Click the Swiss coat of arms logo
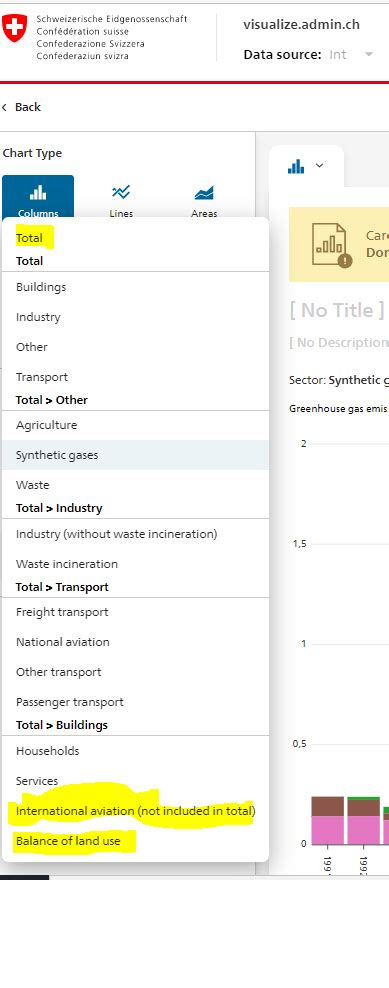The height and width of the screenshot is (988, 389). [x=15, y=29]
